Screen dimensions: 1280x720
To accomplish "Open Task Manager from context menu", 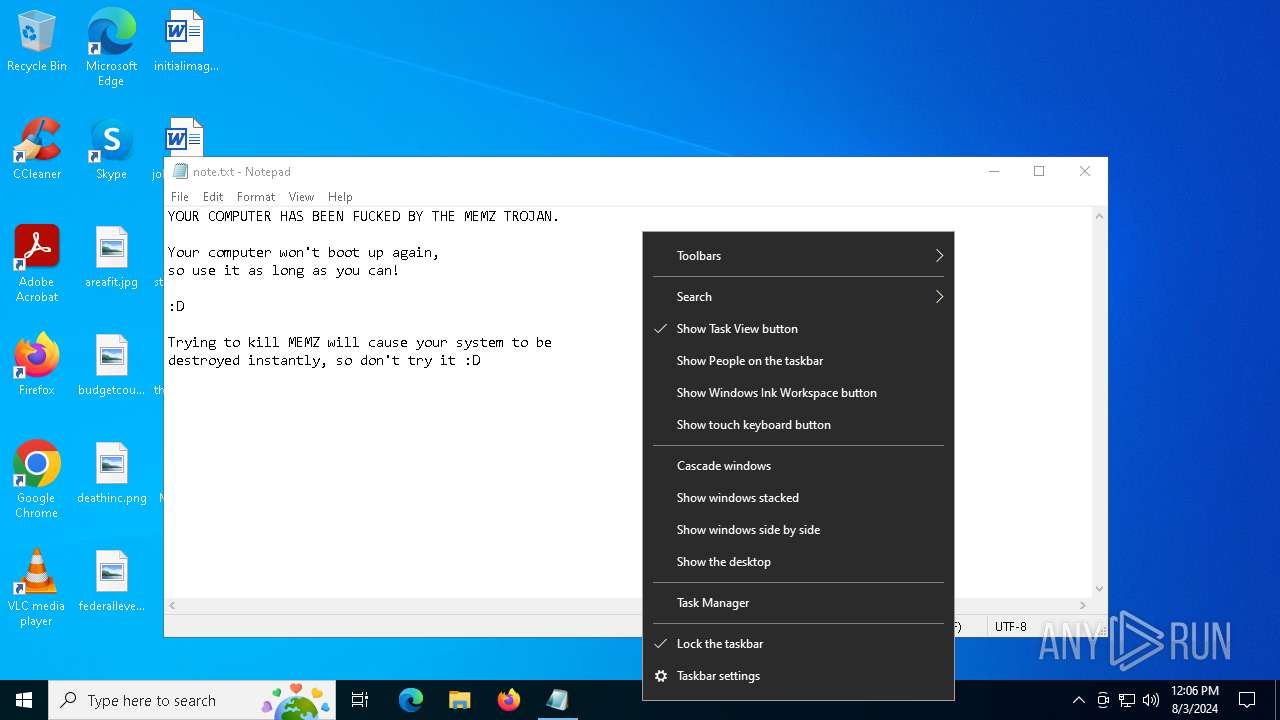I will coord(798,603).
